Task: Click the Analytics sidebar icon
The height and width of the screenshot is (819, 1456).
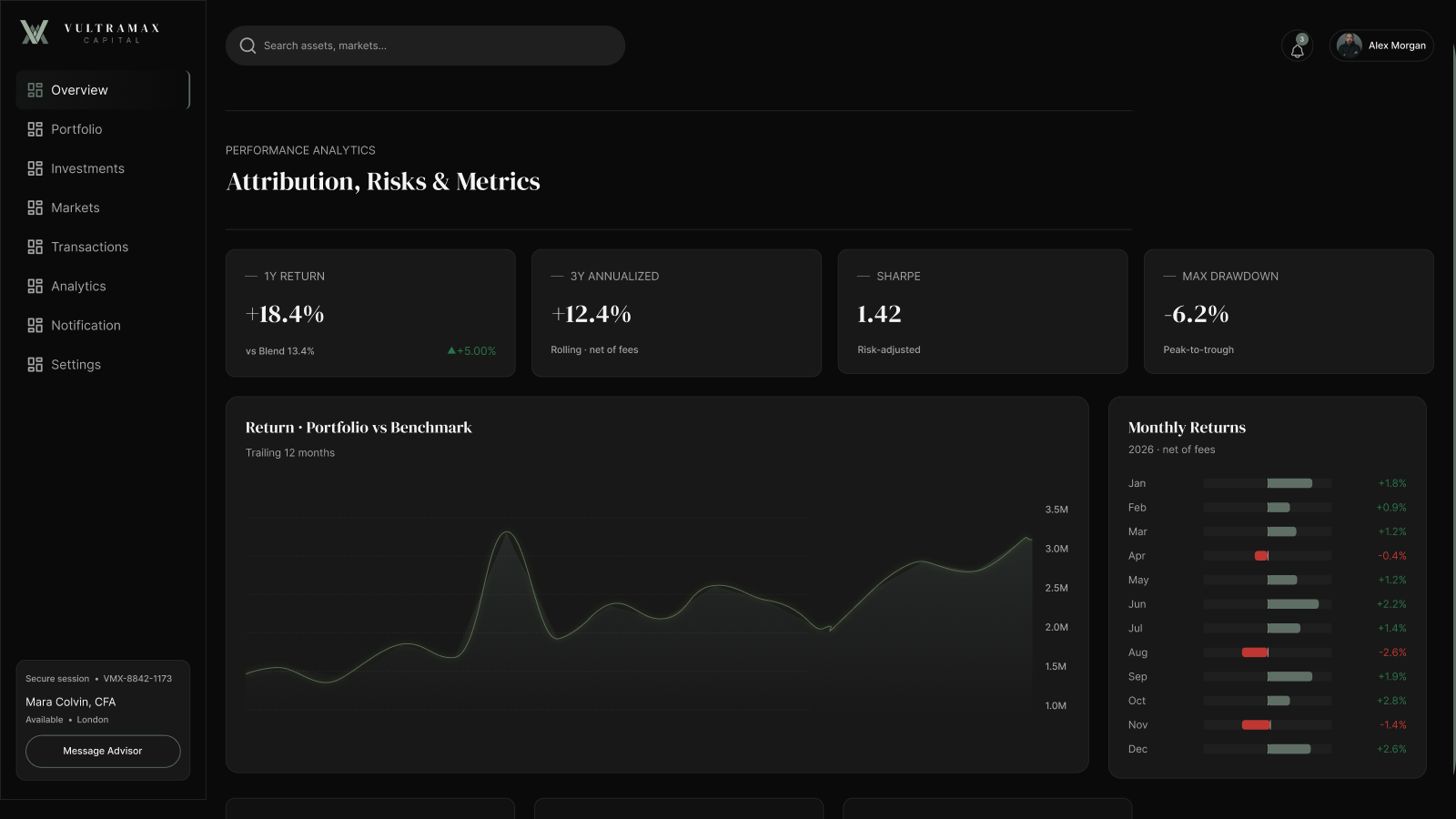Action: coord(35,286)
